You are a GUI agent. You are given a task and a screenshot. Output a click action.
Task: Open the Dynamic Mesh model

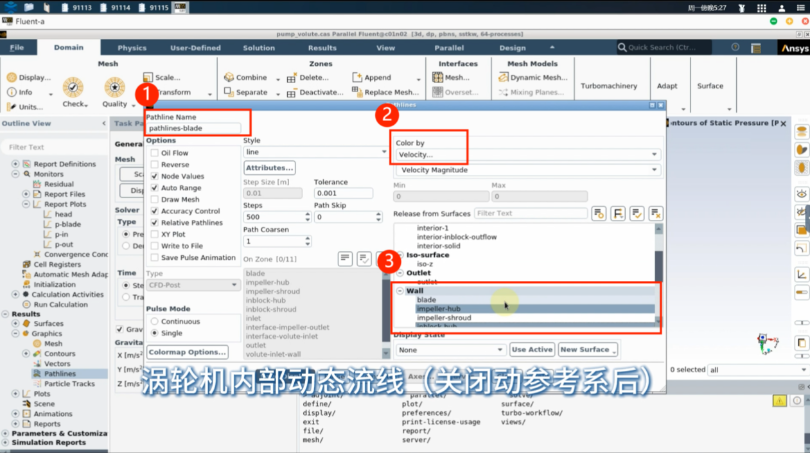click(x=533, y=77)
